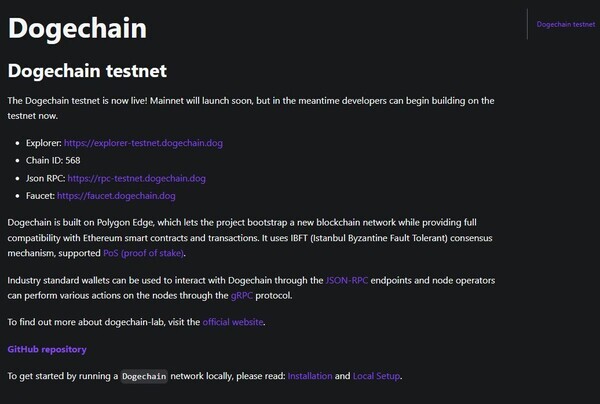Viewport: 600px width, 404px height.
Task: Click the Polygon Edge description paragraph
Action: 251,238
